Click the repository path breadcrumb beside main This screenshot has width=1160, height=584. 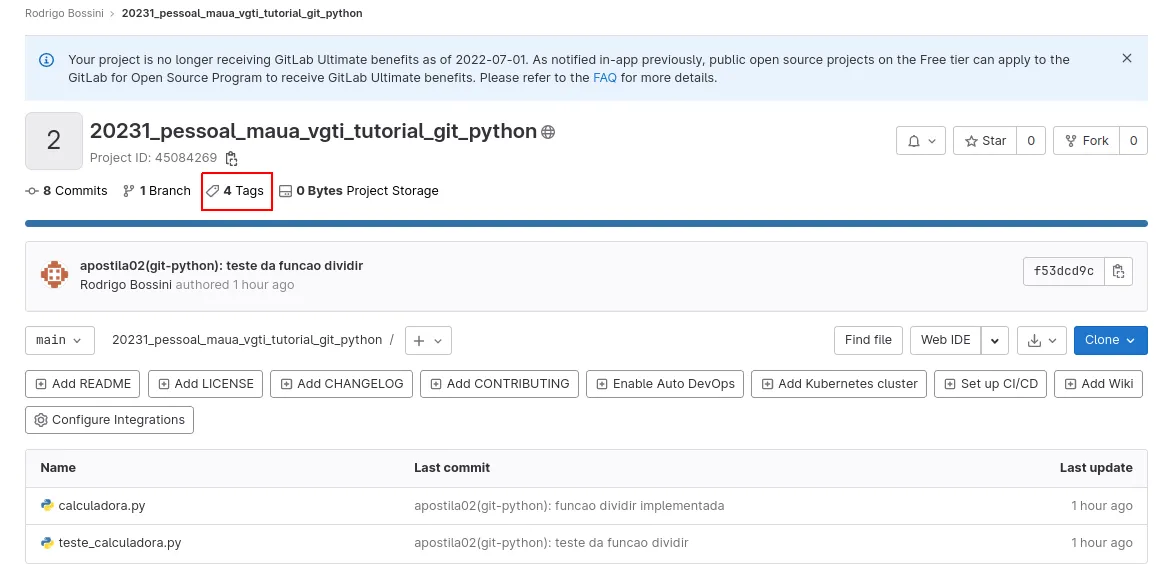(x=247, y=340)
